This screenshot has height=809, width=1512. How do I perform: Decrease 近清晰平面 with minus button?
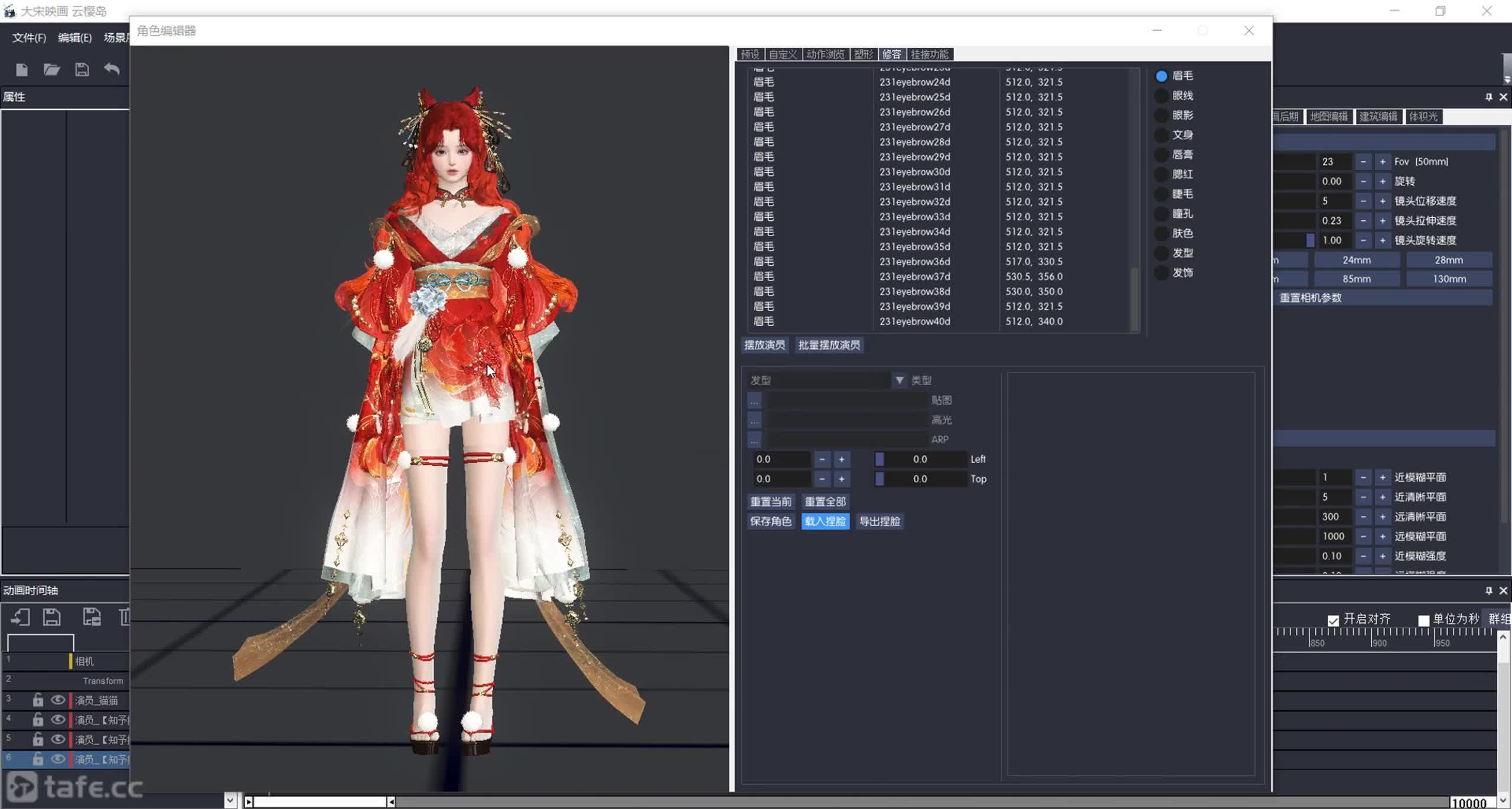coord(1363,497)
